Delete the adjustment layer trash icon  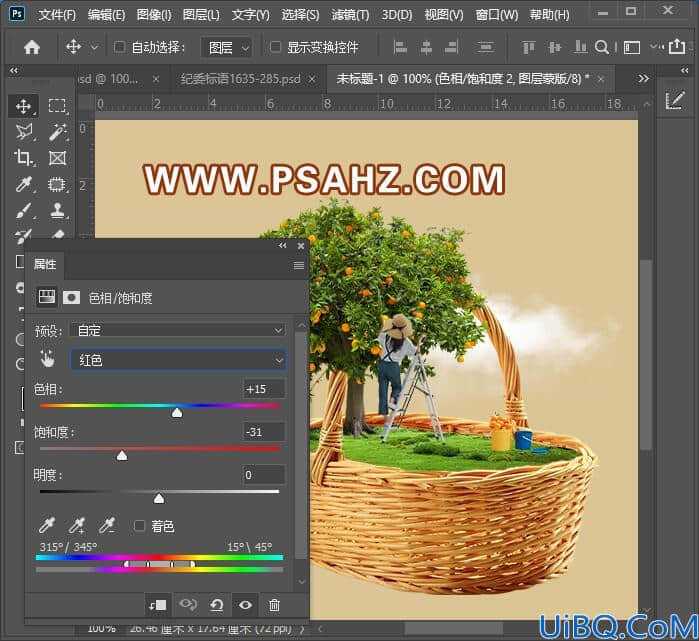pyautogui.click(x=275, y=605)
